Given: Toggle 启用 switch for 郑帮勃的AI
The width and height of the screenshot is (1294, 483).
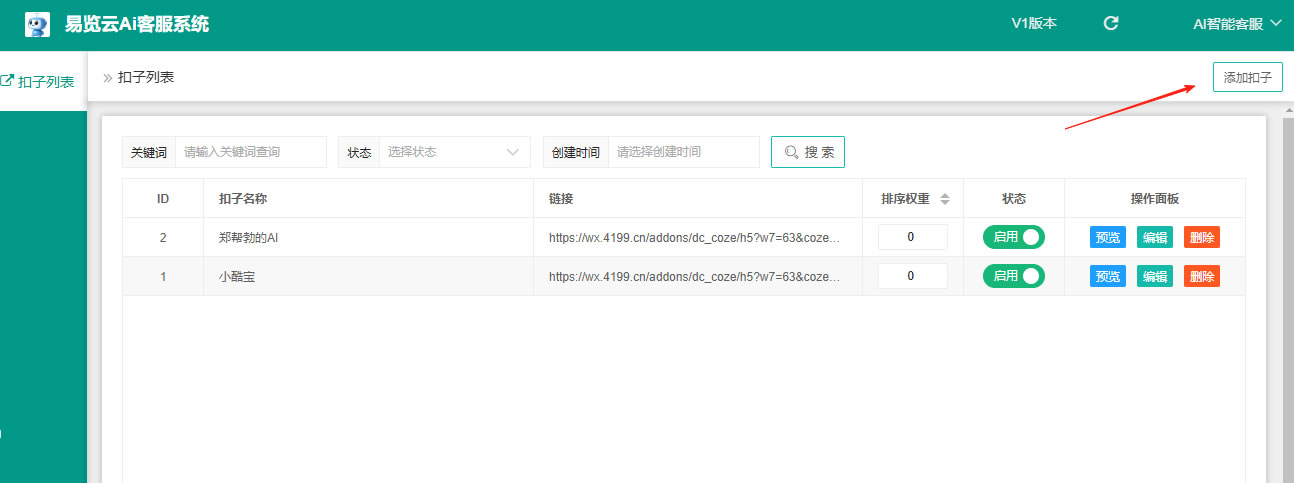Looking at the screenshot, I should (x=1013, y=237).
